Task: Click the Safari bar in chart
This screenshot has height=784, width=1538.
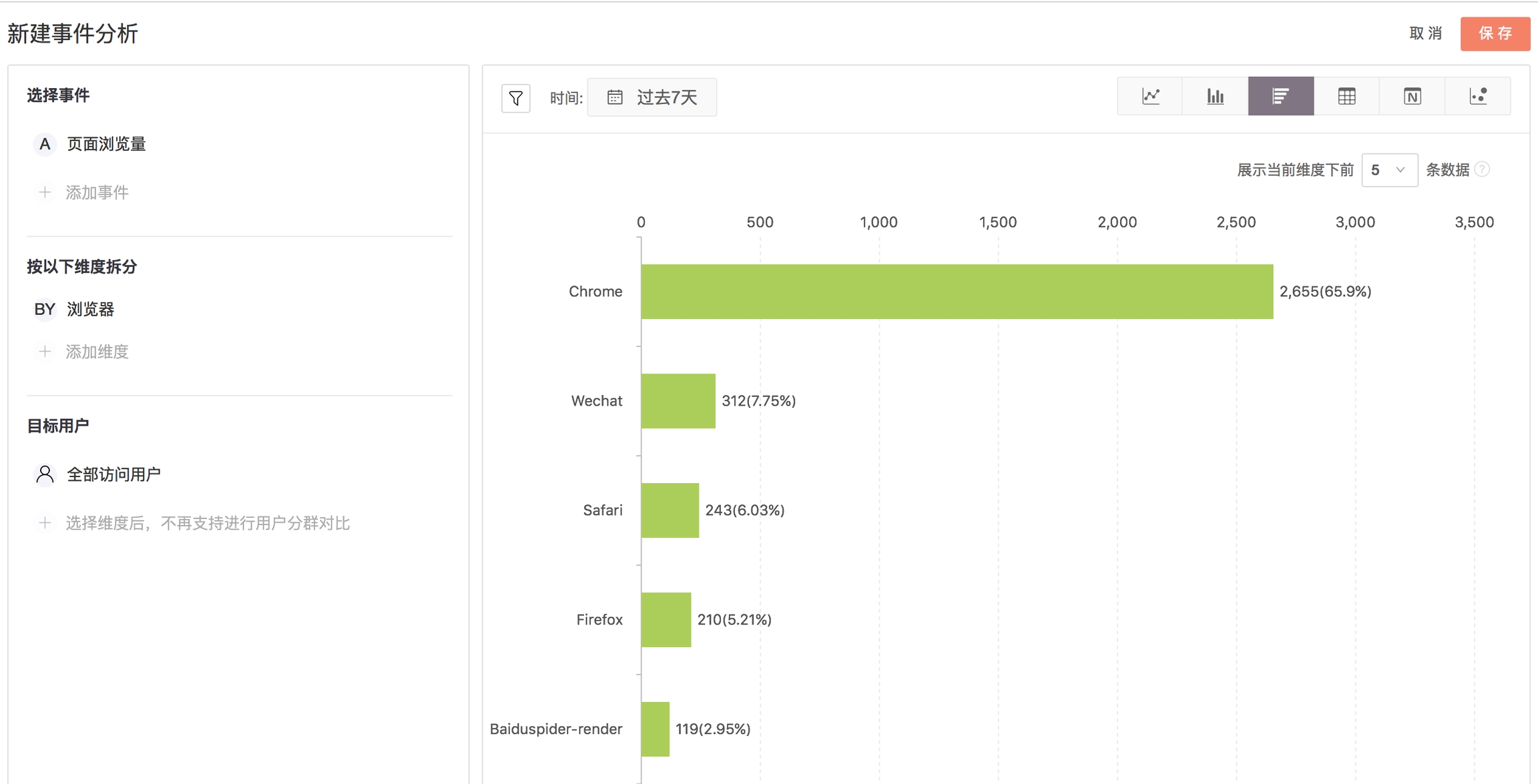Action: point(670,510)
